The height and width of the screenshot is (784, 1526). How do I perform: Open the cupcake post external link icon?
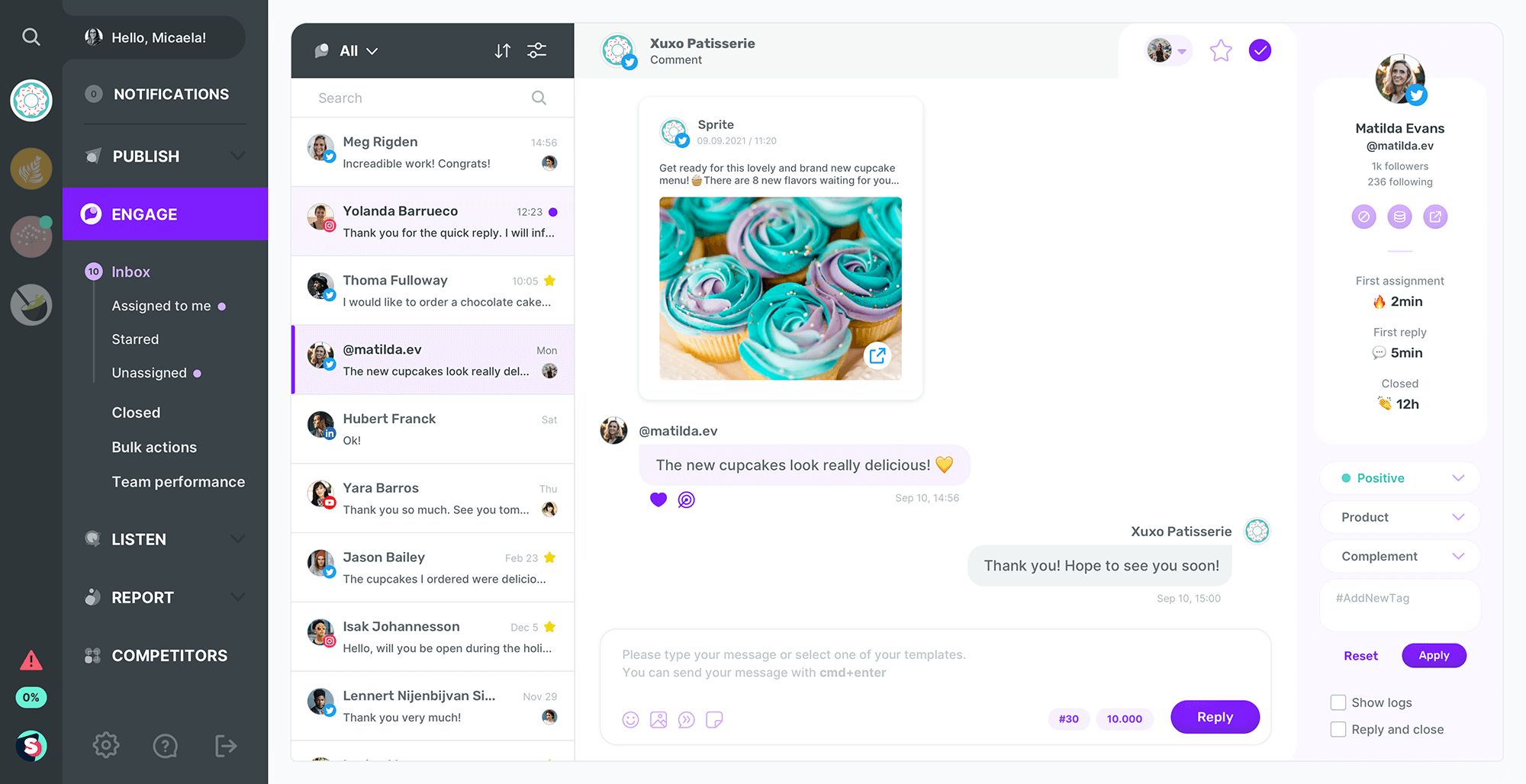pos(877,355)
